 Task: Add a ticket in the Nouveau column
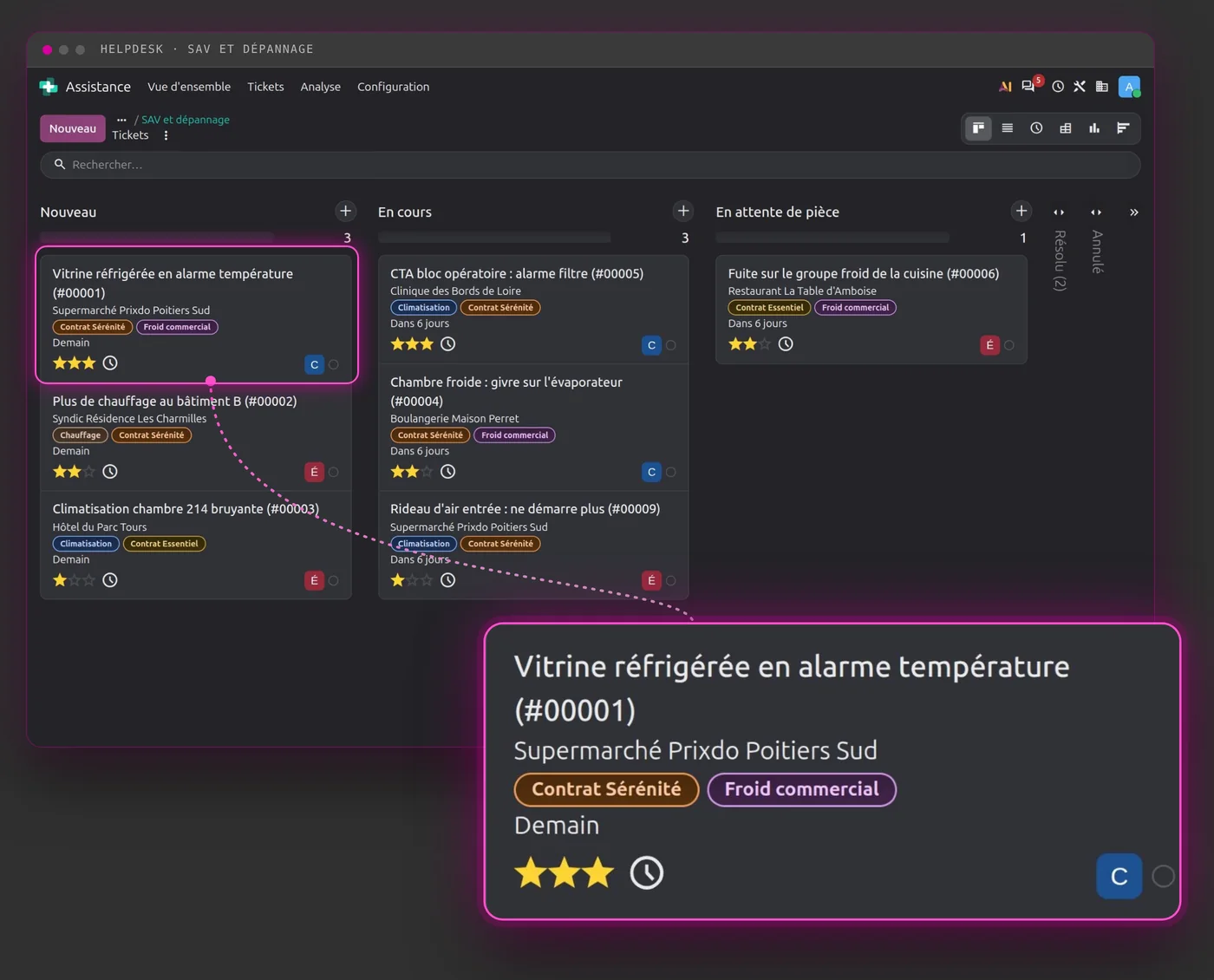click(x=345, y=212)
